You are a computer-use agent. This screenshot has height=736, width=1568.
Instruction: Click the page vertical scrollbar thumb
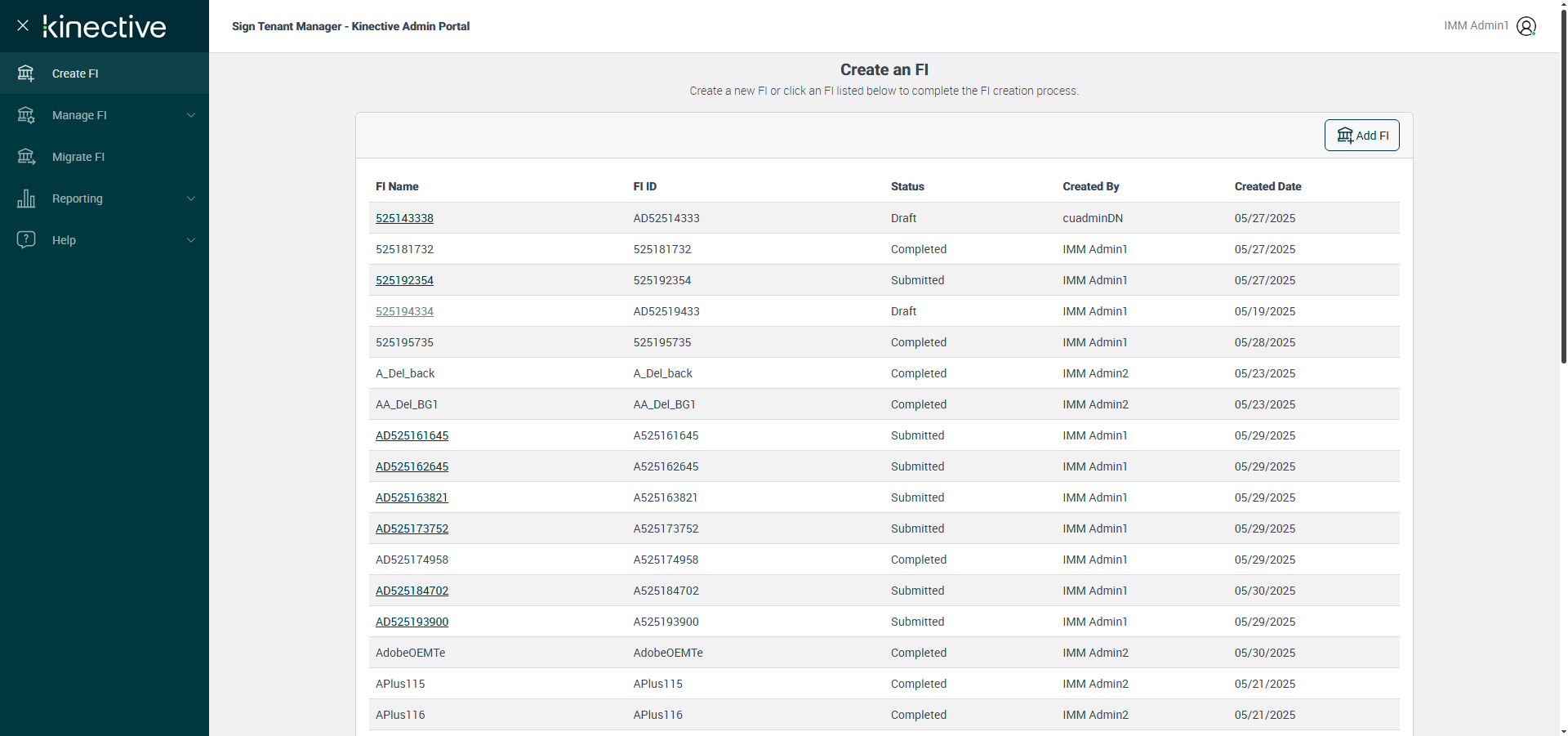pos(1563,186)
